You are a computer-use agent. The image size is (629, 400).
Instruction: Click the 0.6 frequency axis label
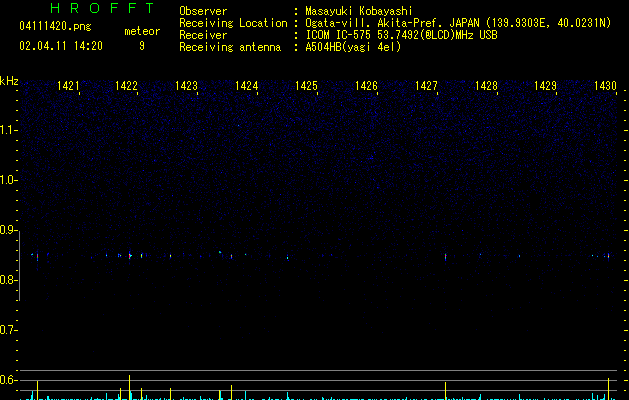click(8, 380)
